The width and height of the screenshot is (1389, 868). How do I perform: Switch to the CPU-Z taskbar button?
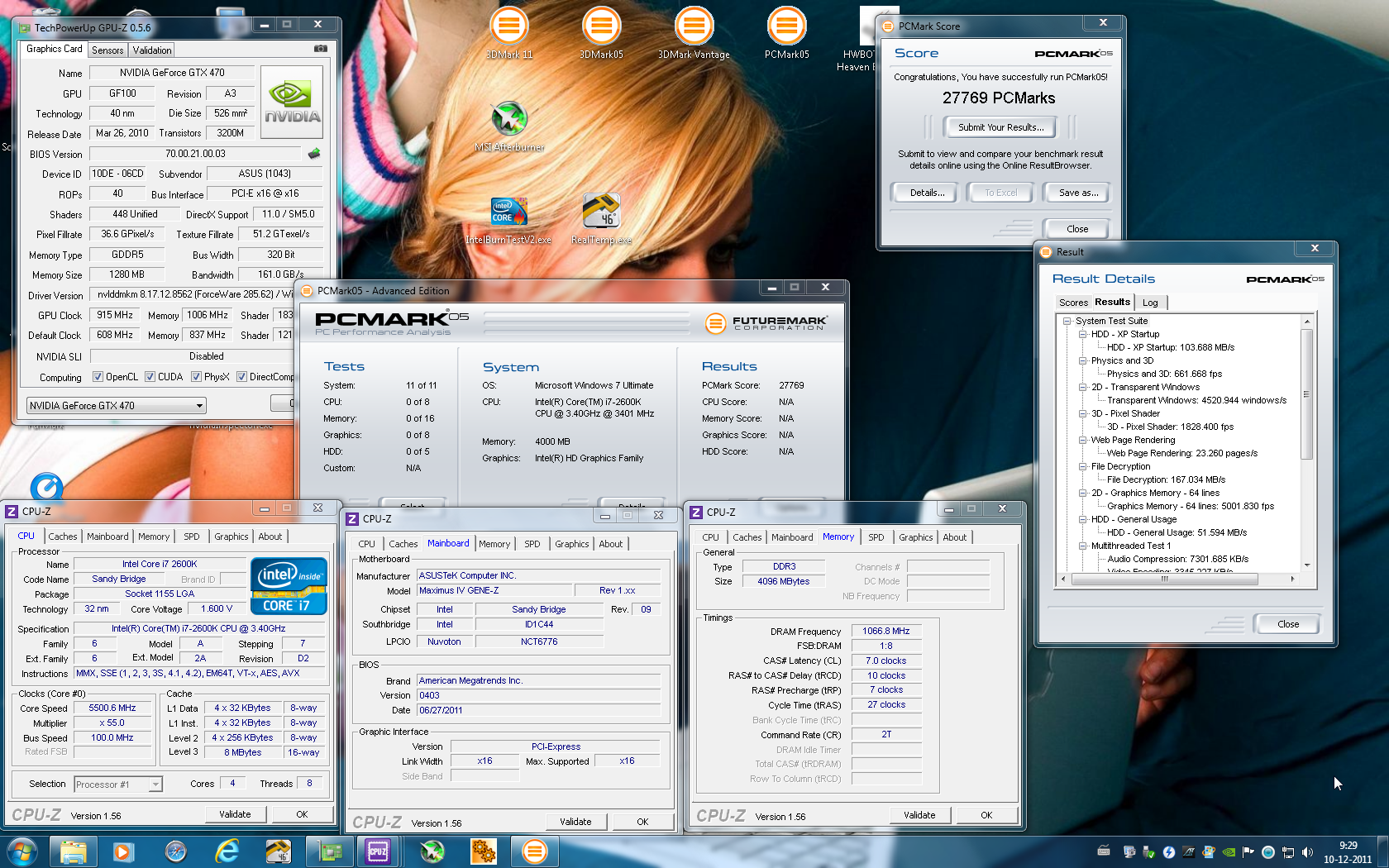[379, 851]
